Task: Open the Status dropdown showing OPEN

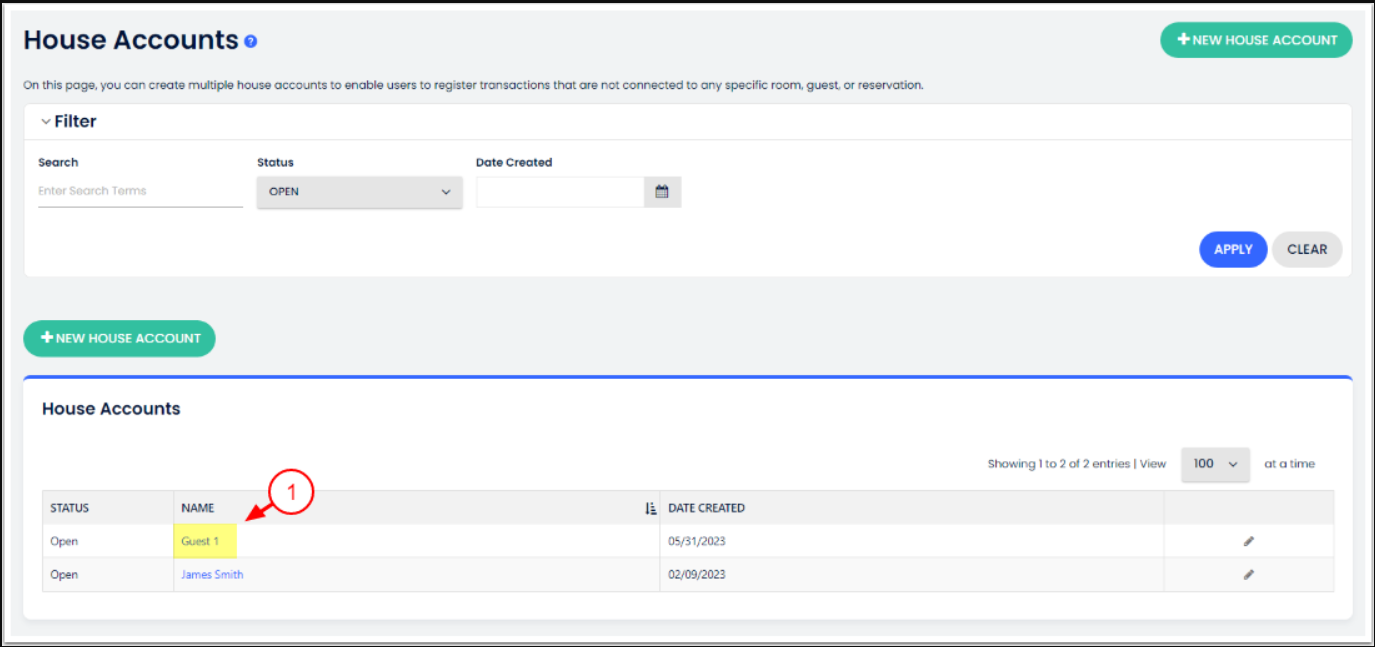Action: click(360, 192)
